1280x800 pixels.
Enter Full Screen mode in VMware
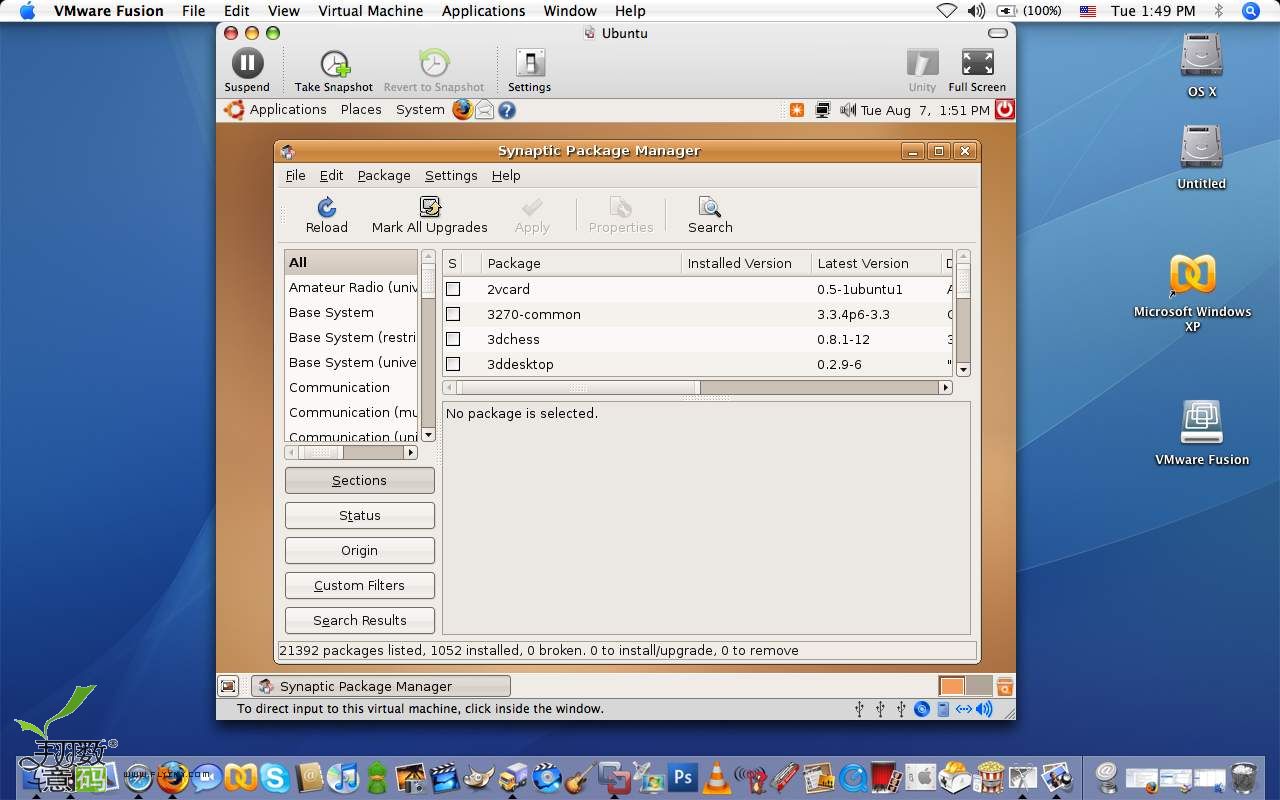tap(977, 63)
